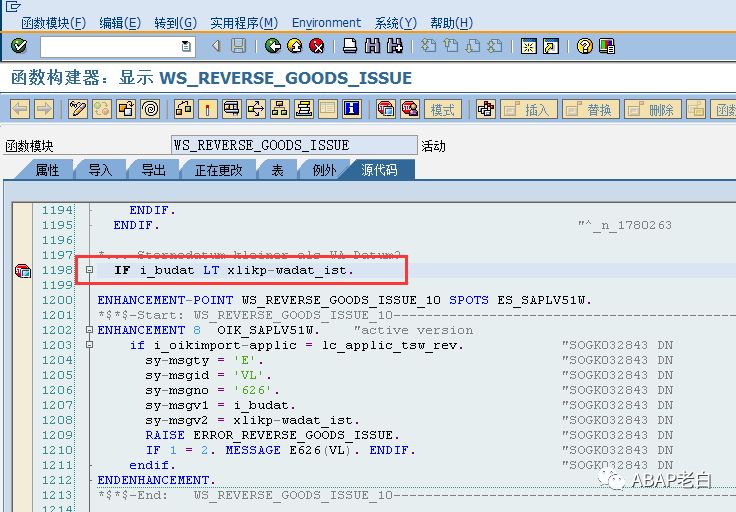The width and height of the screenshot is (736, 512).
Task: Click the Navigation Window icon
Action: click(304, 109)
